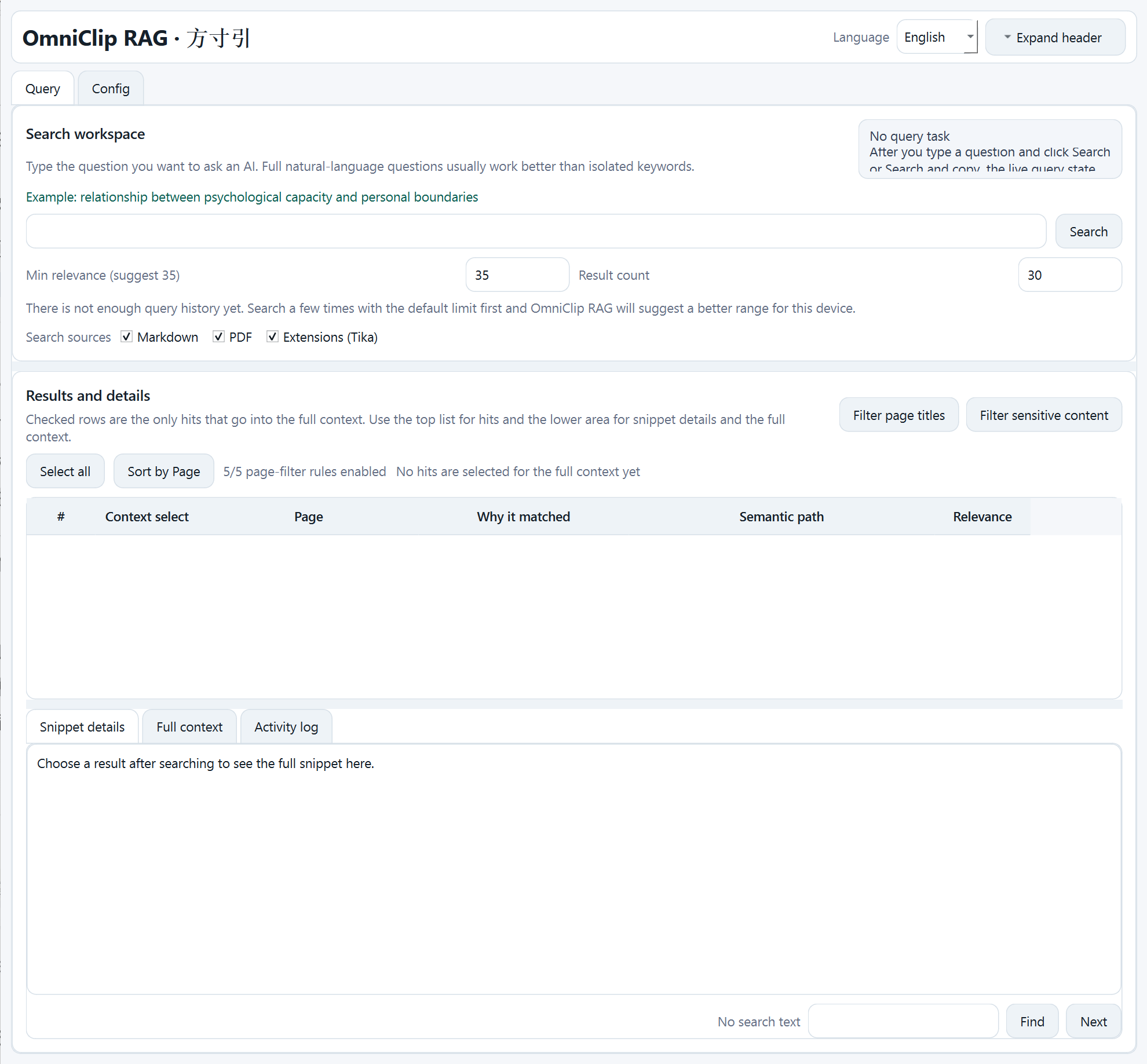This screenshot has width=1147, height=1064.
Task: Click the main search query field
Action: click(x=535, y=232)
